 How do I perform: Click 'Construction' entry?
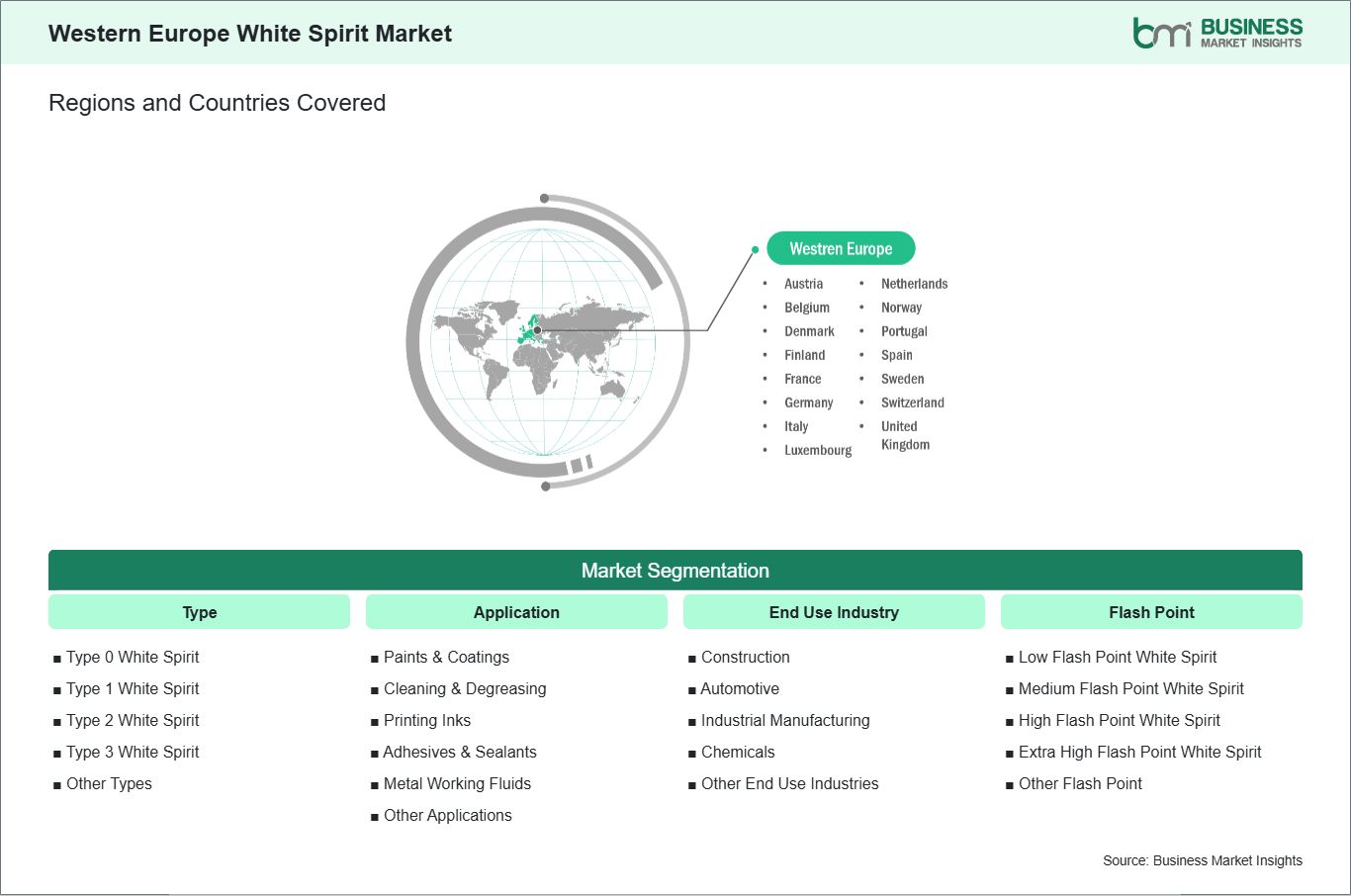coord(746,657)
